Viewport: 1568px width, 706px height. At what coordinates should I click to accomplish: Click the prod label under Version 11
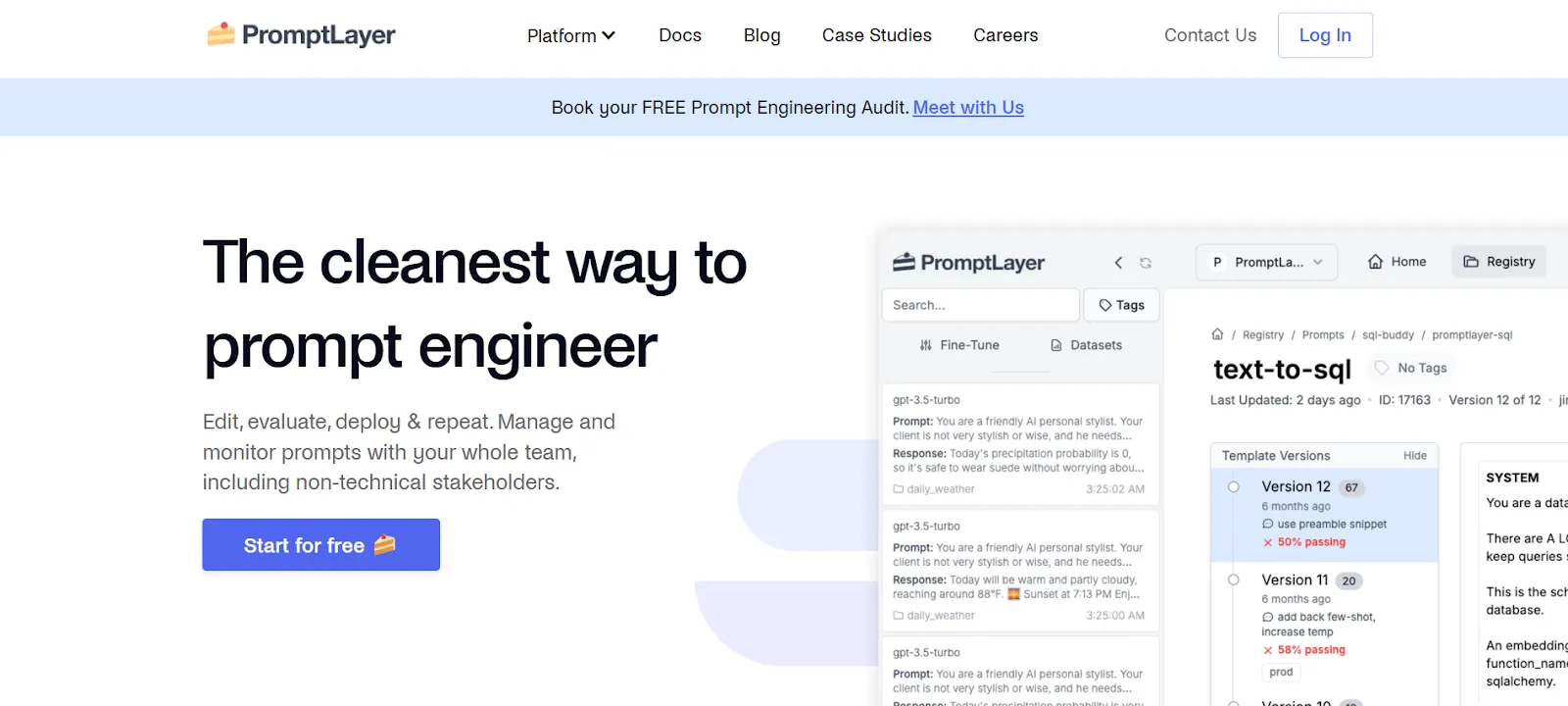pyautogui.click(x=1281, y=673)
